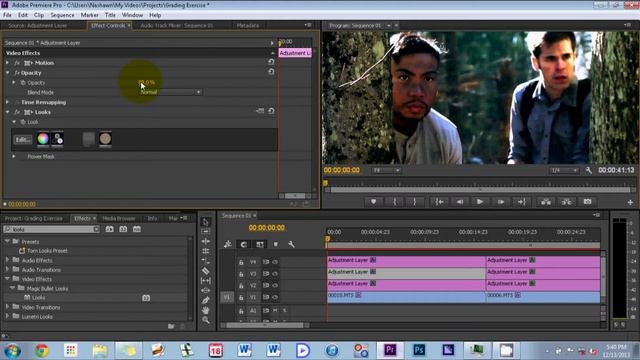The height and width of the screenshot is (360, 640).
Task: Toggle Looks effect fx switch
Action: coord(17,112)
